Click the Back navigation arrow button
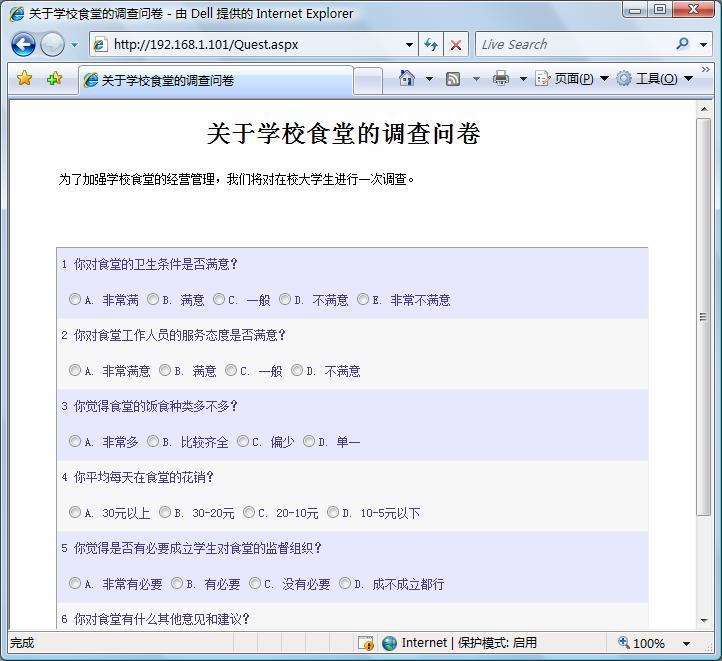Screen dimensions: 722x661 pos(23,45)
